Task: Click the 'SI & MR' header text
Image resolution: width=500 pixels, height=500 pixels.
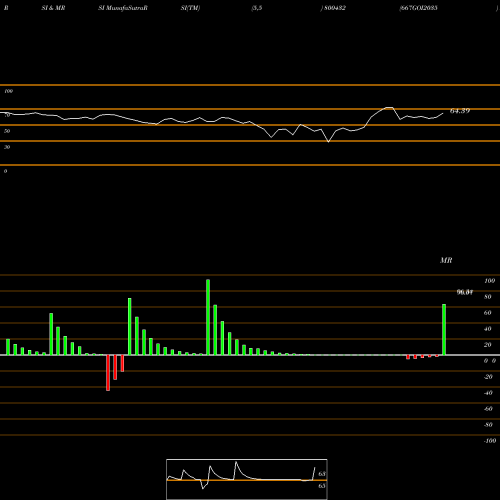Action: (53, 8)
